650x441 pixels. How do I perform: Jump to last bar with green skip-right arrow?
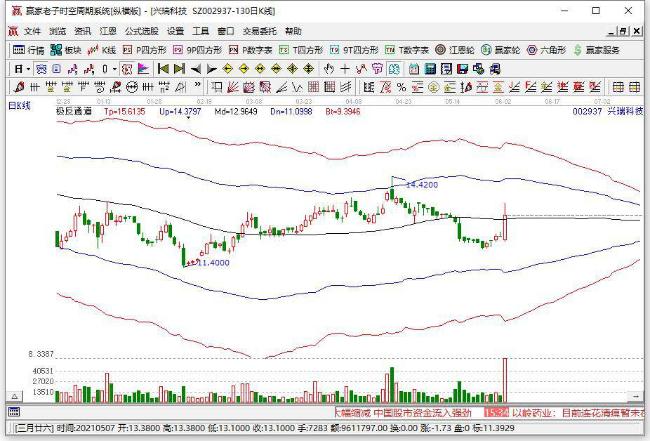[x=179, y=69]
